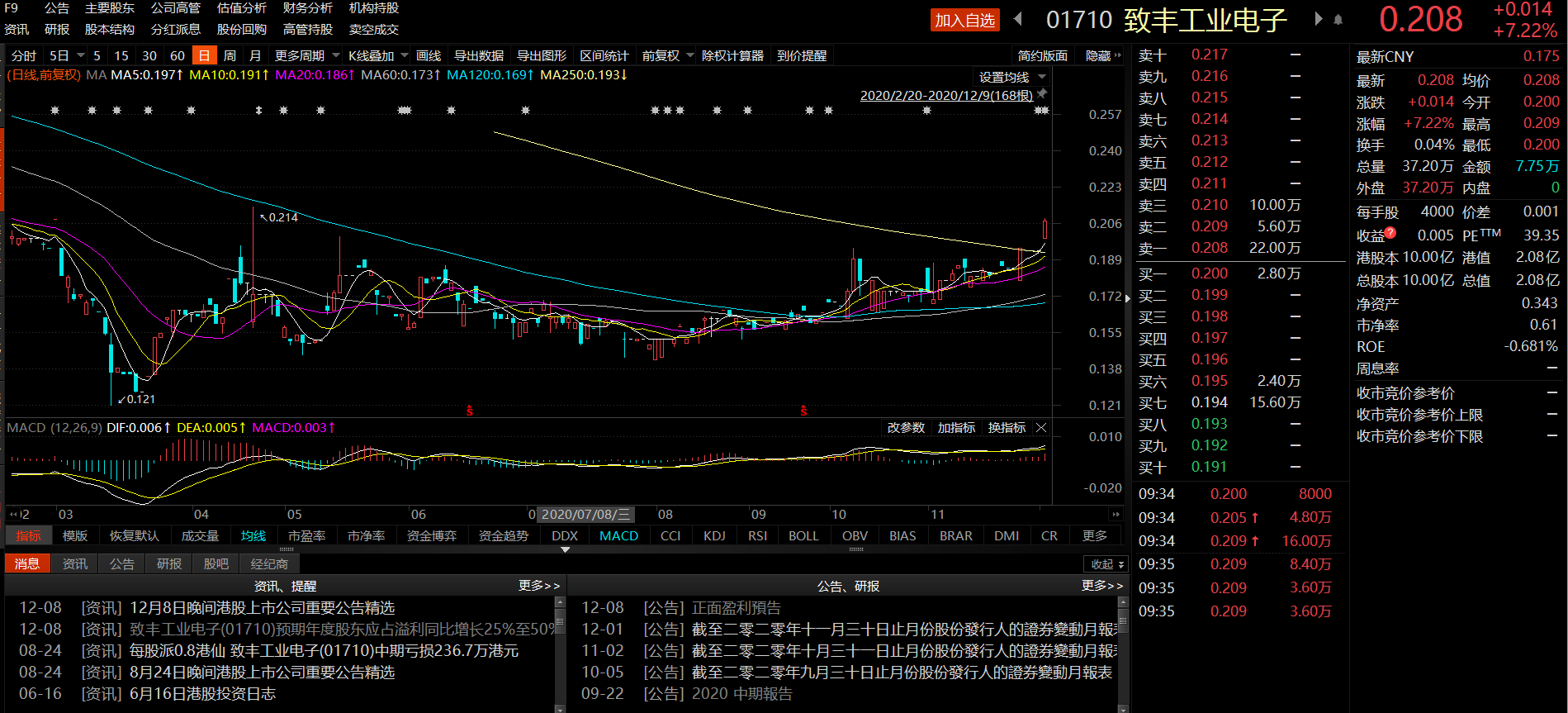This screenshot has width=1568, height=713.
Task: Open the 前复权 adjustment dropdown
Action: (x=668, y=56)
